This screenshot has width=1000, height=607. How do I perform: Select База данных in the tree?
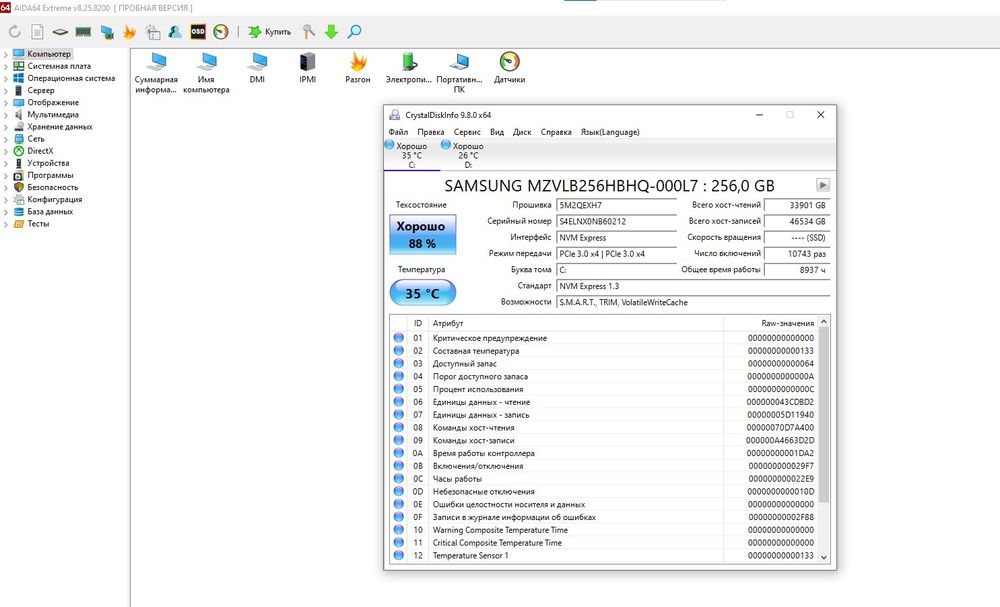pos(50,212)
